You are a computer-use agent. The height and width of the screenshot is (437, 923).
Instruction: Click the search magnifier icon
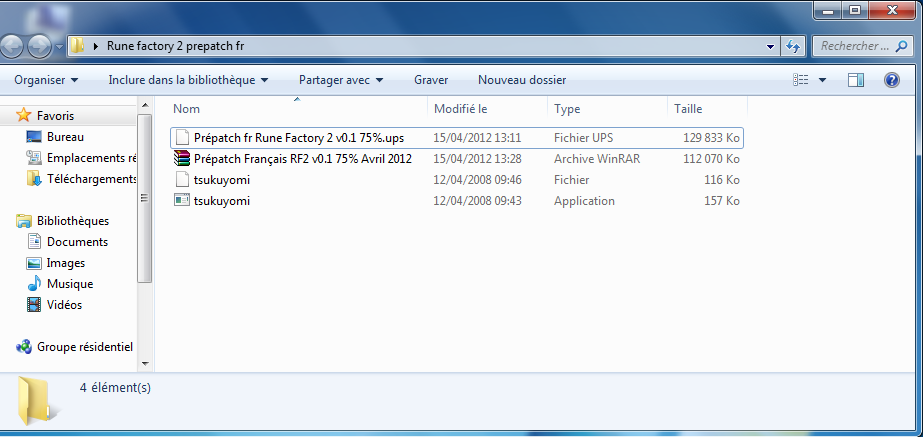point(901,46)
